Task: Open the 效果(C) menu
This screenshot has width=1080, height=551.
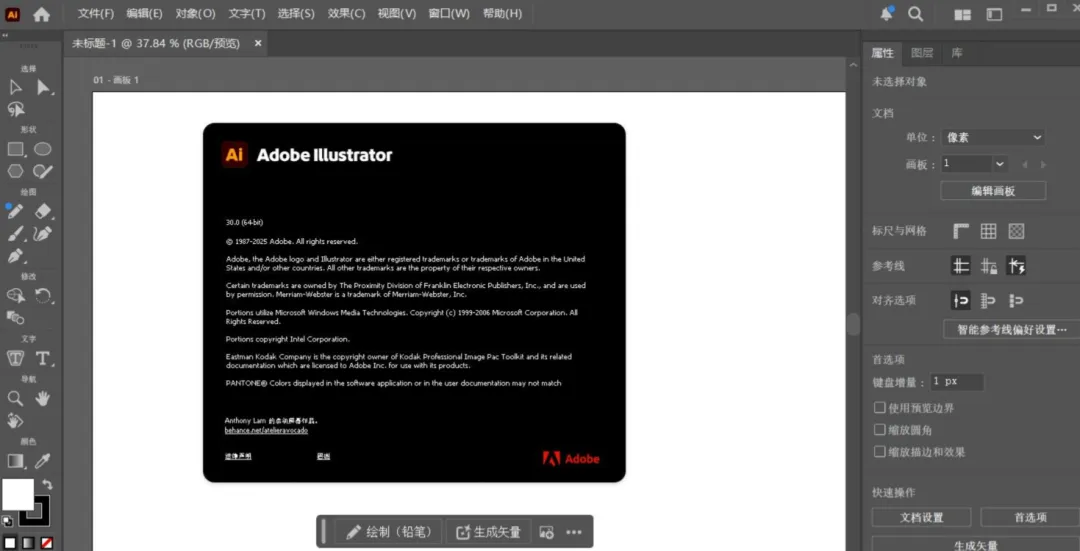Action: point(346,14)
